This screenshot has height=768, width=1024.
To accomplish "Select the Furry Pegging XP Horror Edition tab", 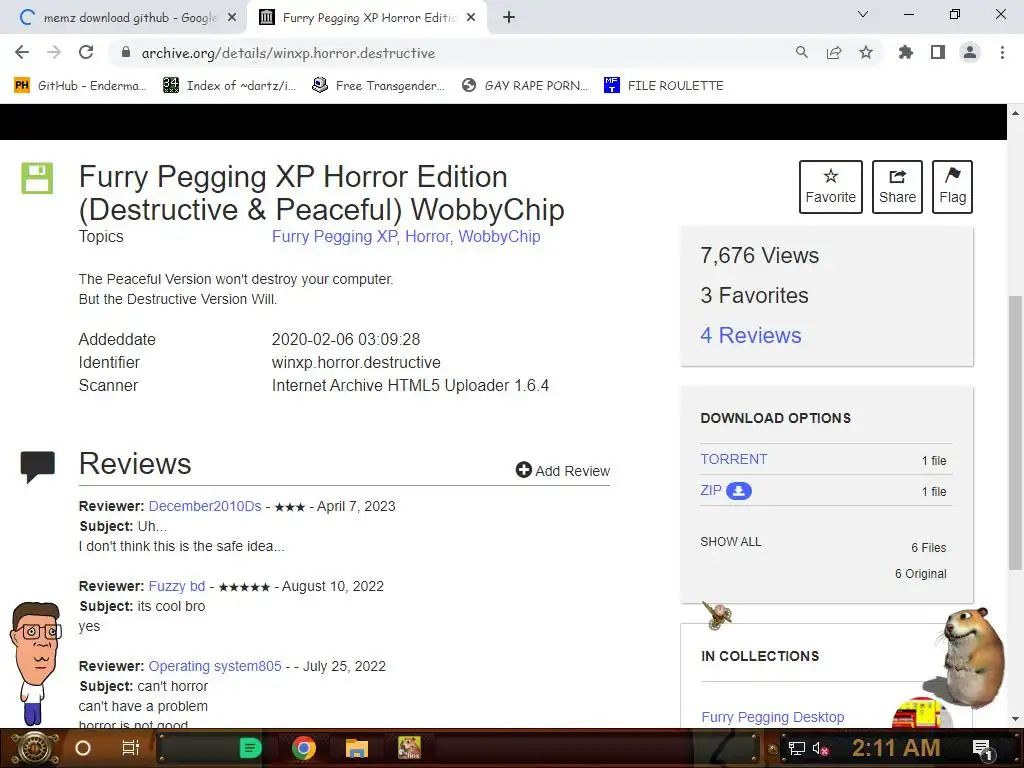I will [x=369, y=18].
